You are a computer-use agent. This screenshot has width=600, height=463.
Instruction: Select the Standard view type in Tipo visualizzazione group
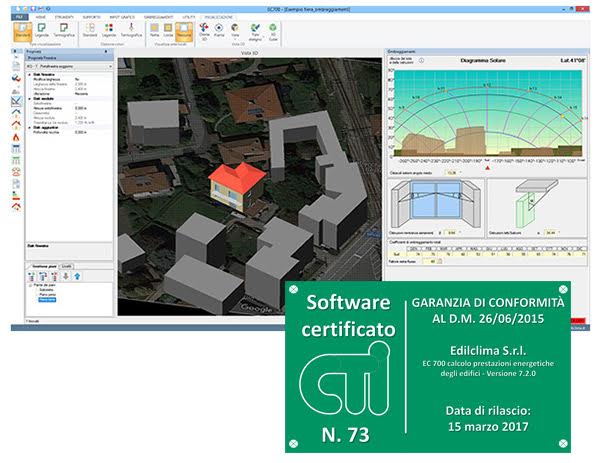pos(22,31)
